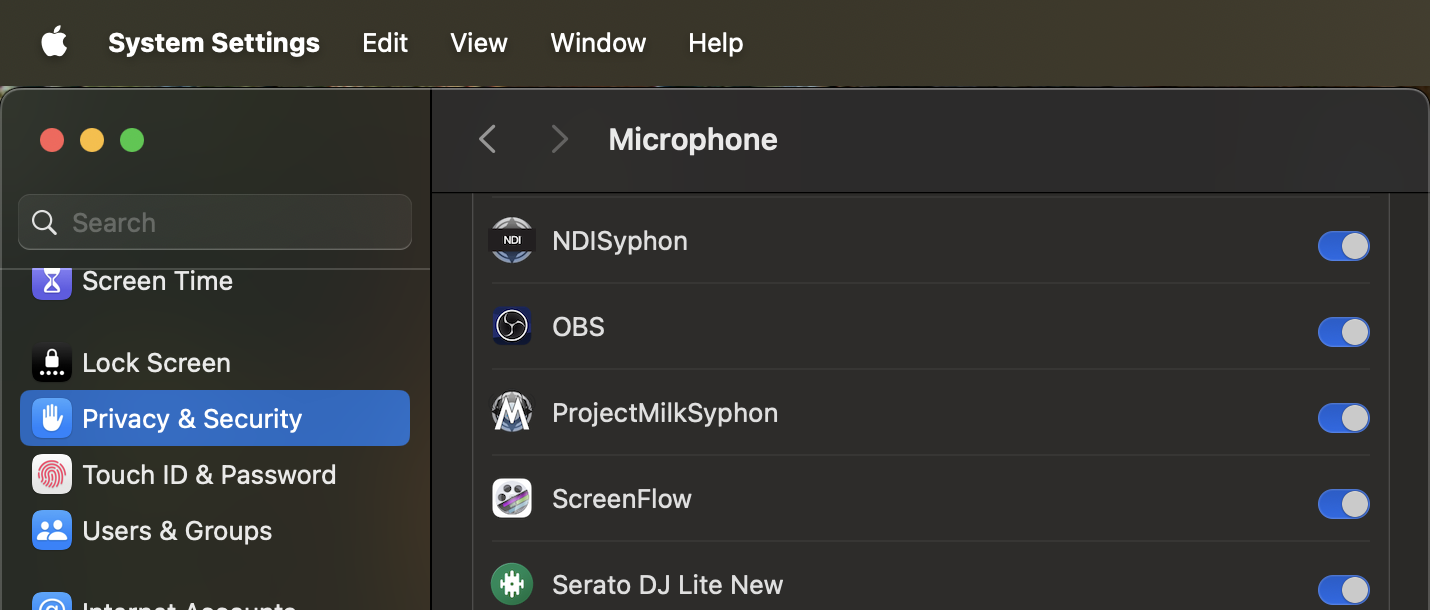Open the System Settings menu
The image size is (1430, 610).
tap(214, 43)
